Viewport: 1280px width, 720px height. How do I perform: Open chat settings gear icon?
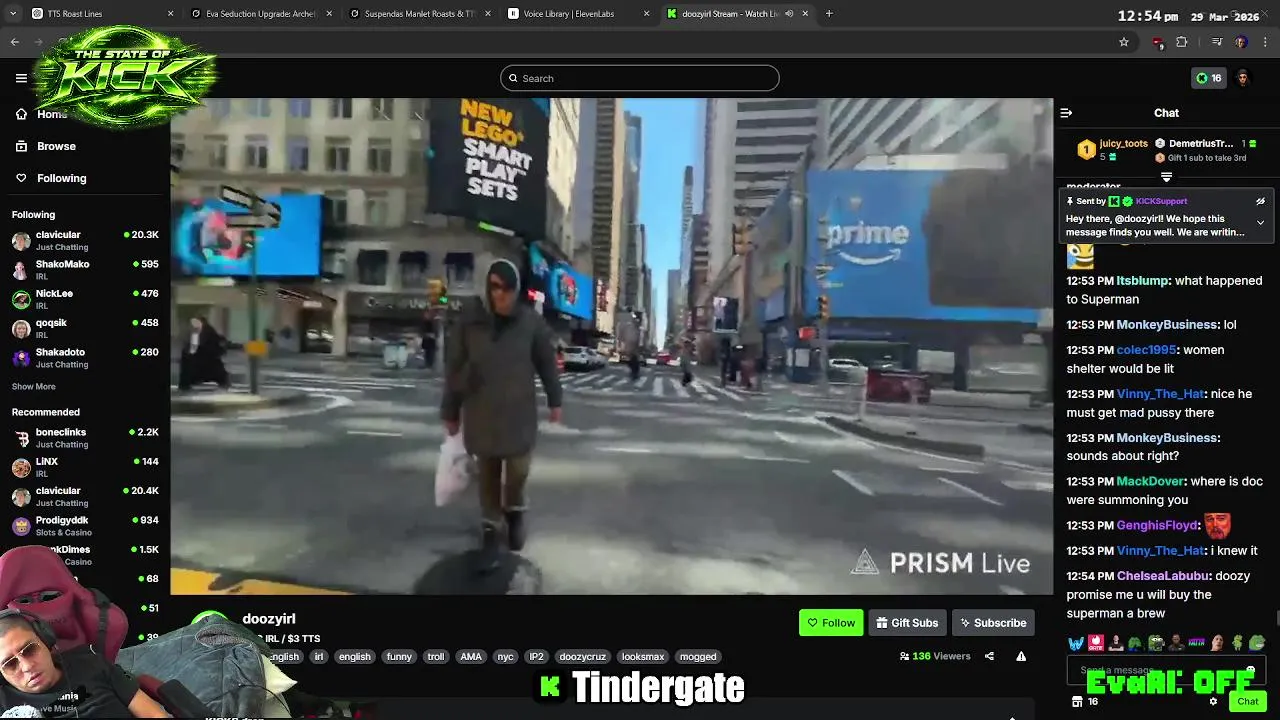click(1213, 702)
